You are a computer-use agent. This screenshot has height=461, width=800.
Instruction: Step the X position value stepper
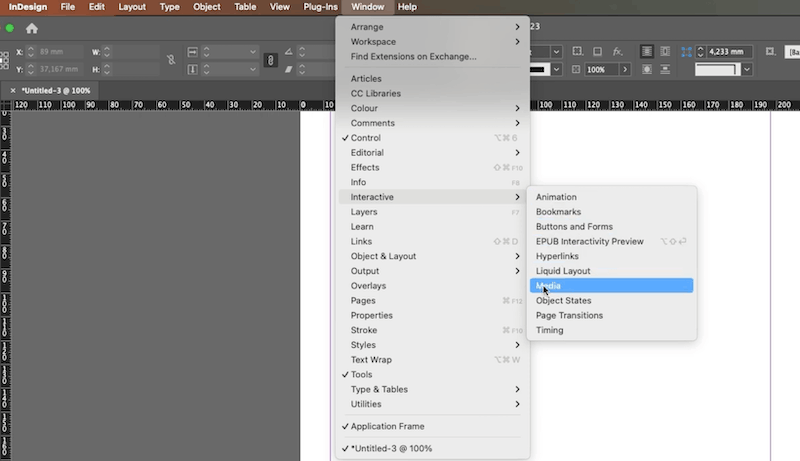[31, 52]
